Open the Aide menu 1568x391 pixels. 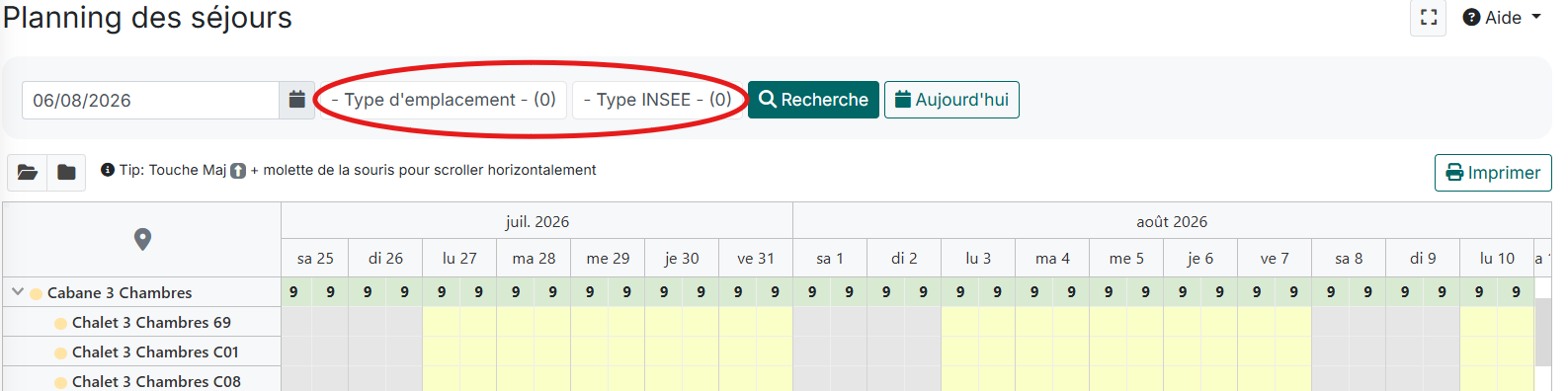pyautogui.click(x=1502, y=18)
